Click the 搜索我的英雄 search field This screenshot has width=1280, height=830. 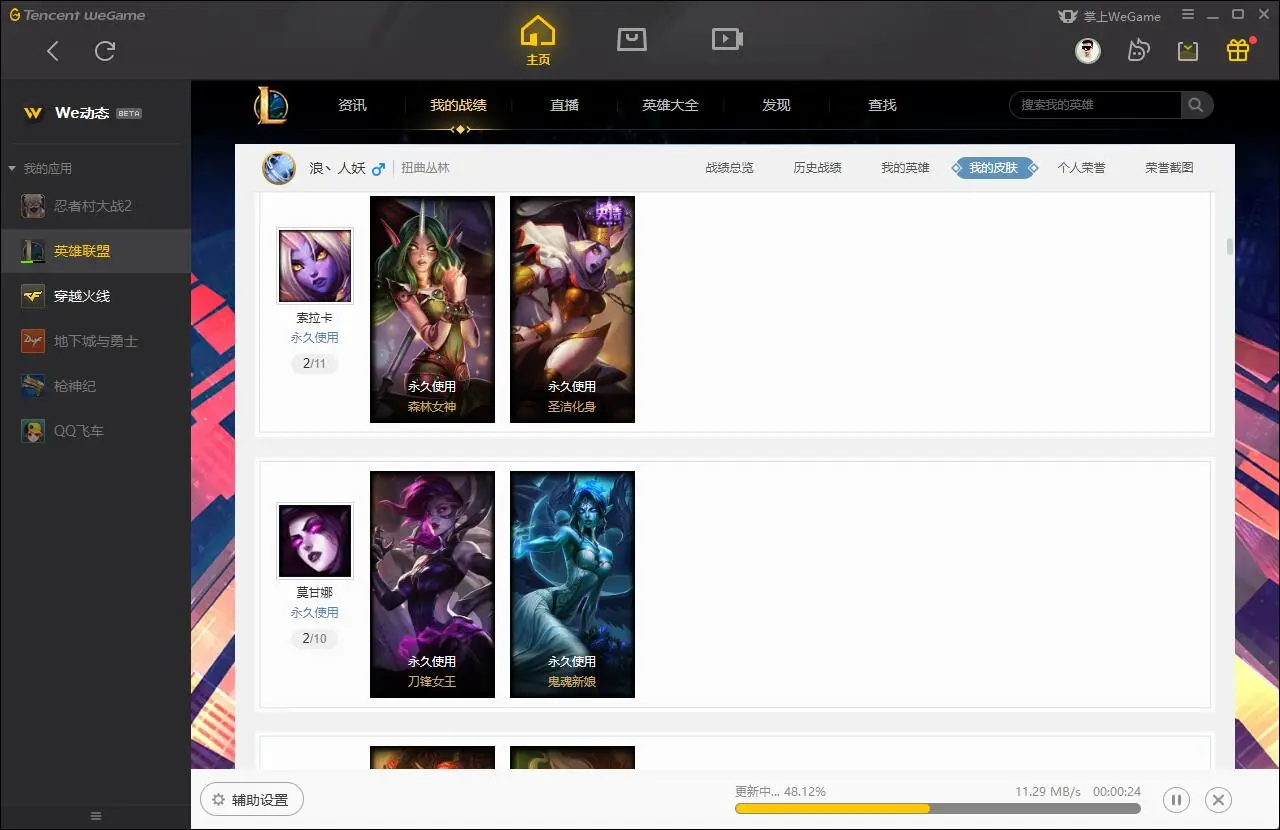tap(1095, 105)
